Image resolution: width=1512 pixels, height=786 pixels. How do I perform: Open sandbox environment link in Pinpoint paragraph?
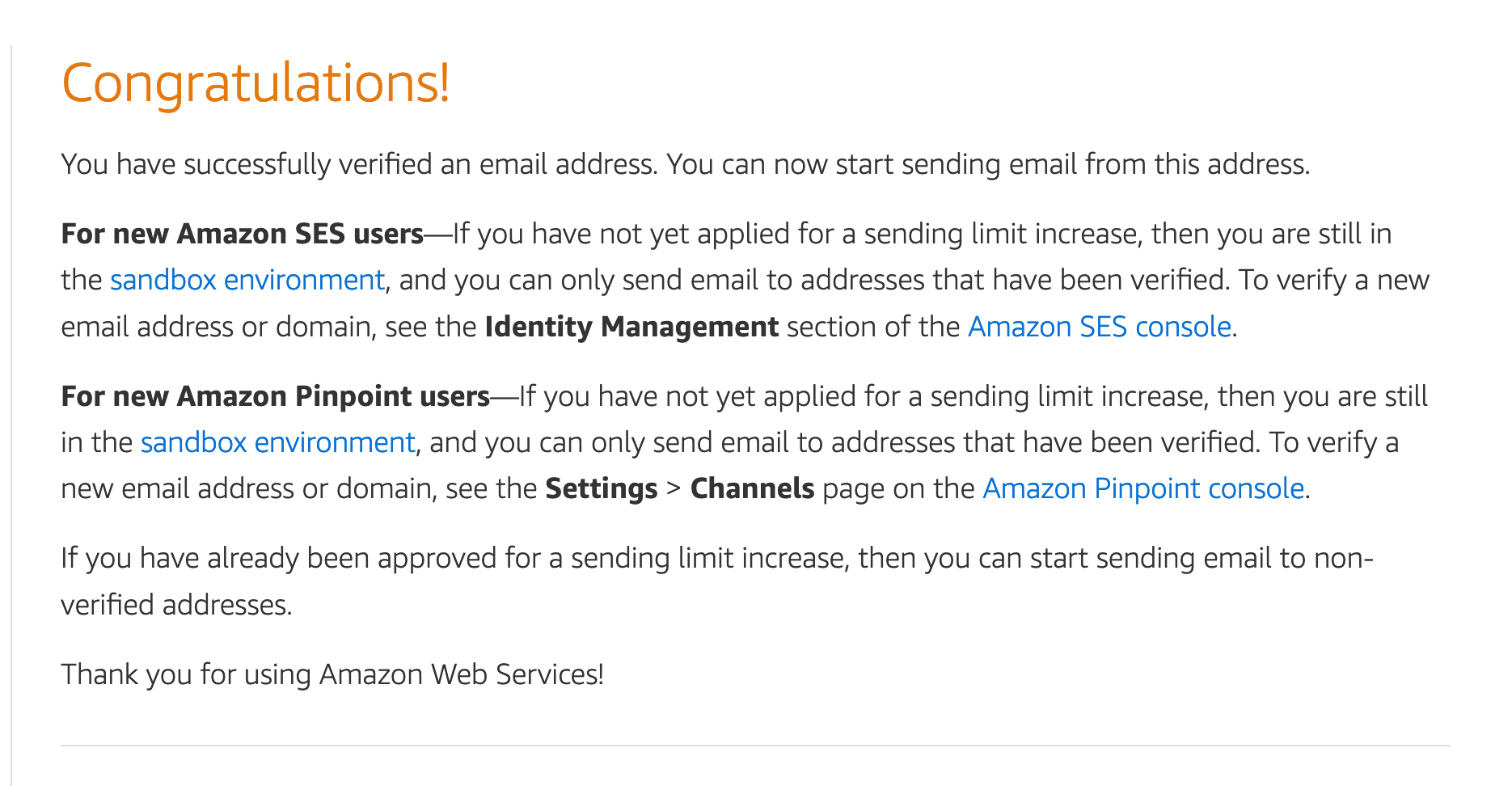[x=277, y=442]
